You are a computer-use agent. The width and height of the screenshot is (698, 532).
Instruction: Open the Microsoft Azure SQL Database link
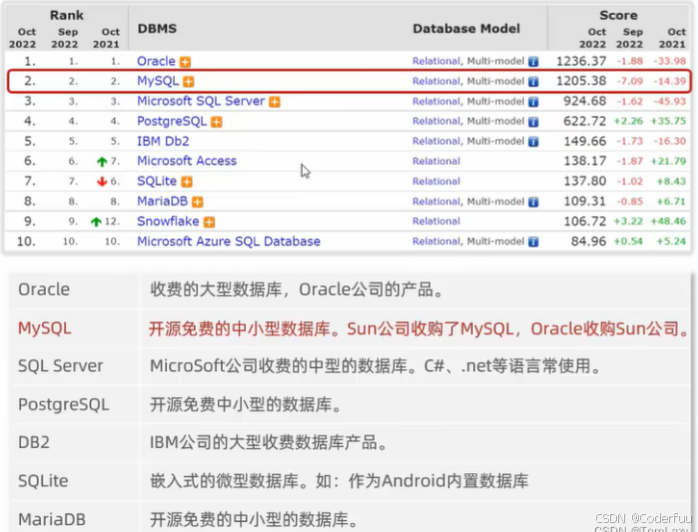pyautogui.click(x=228, y=241)
